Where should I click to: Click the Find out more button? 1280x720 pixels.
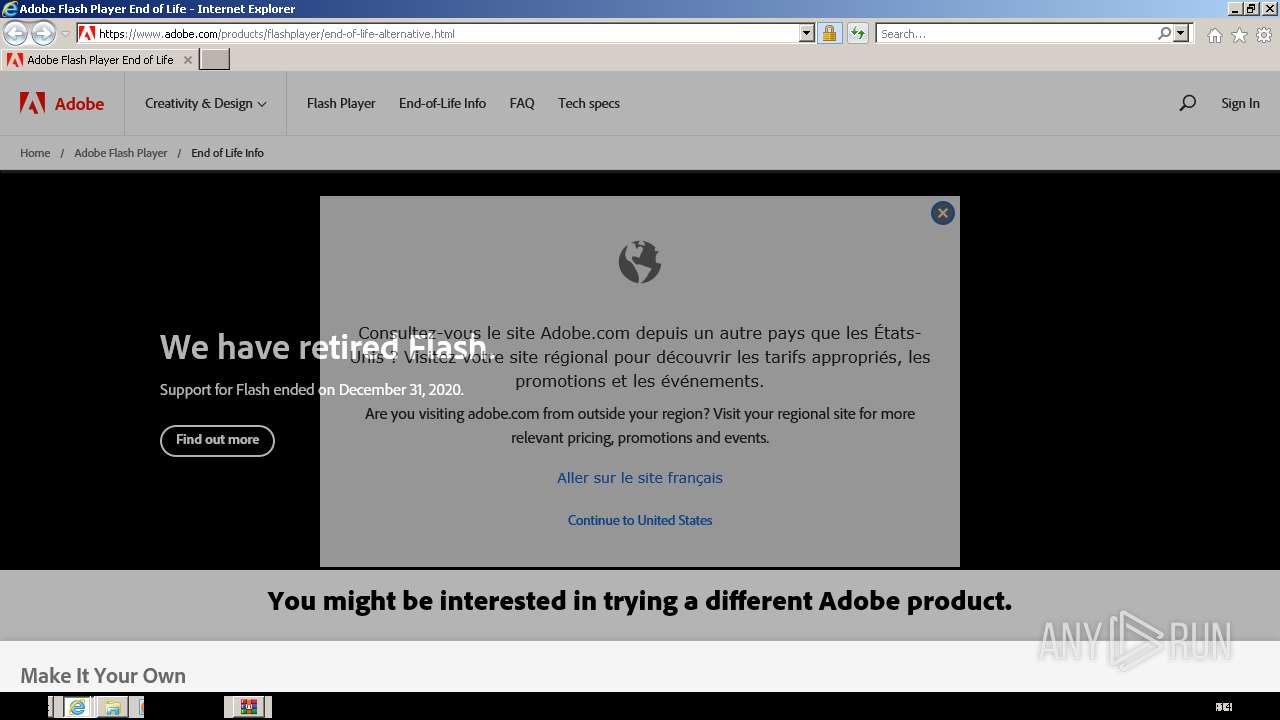click(x=217, y=440)
